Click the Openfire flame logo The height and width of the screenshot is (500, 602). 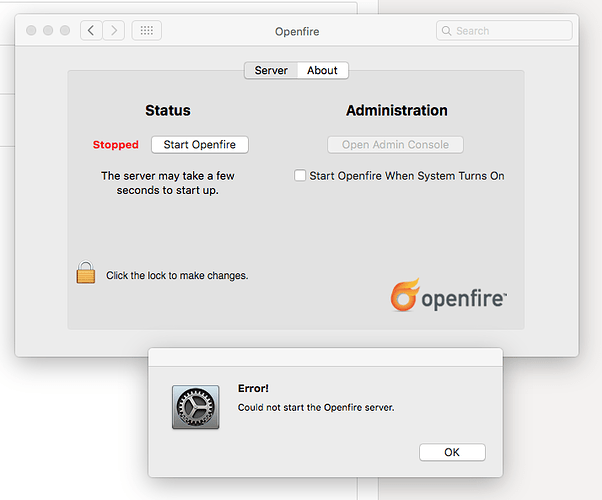coord(404,295)
